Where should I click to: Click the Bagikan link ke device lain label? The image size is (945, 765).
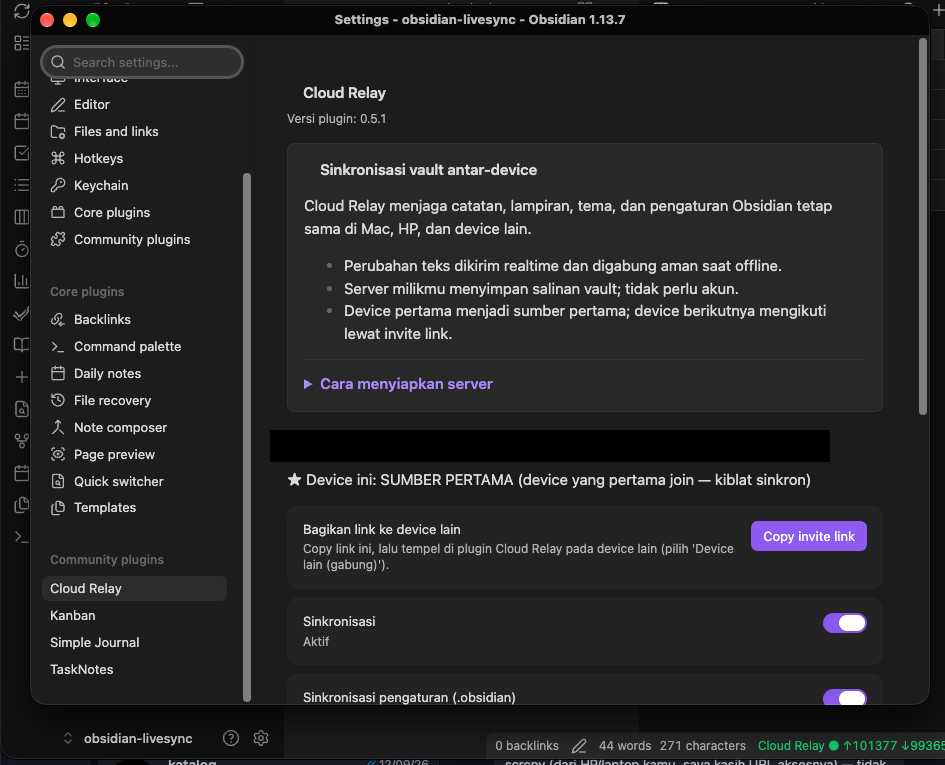381,529
